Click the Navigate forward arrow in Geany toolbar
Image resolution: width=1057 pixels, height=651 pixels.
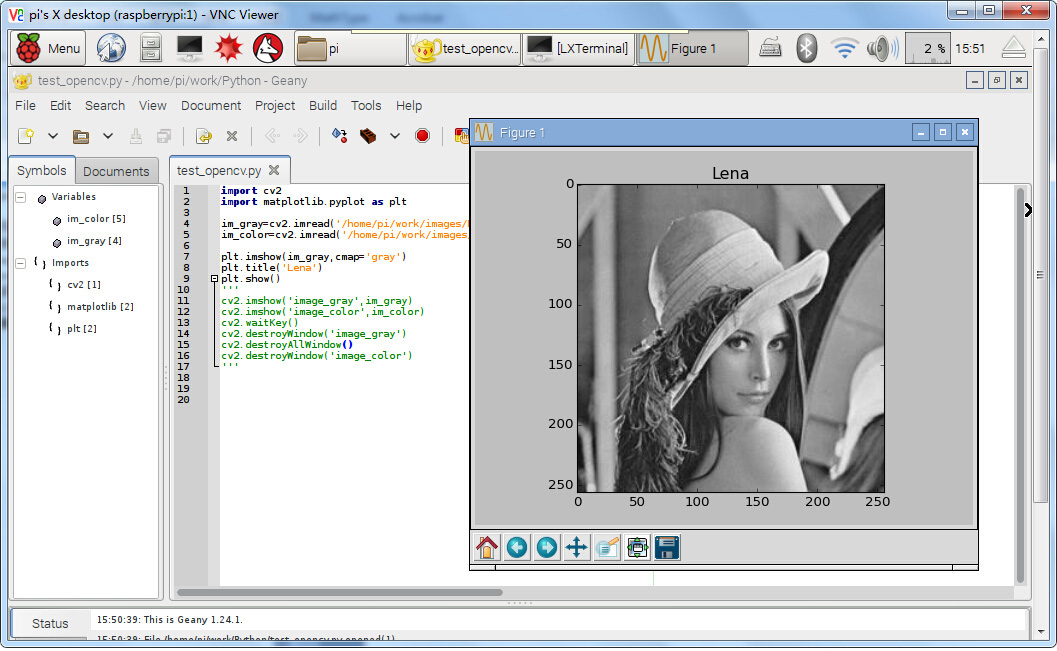click(x=300, y=136)
